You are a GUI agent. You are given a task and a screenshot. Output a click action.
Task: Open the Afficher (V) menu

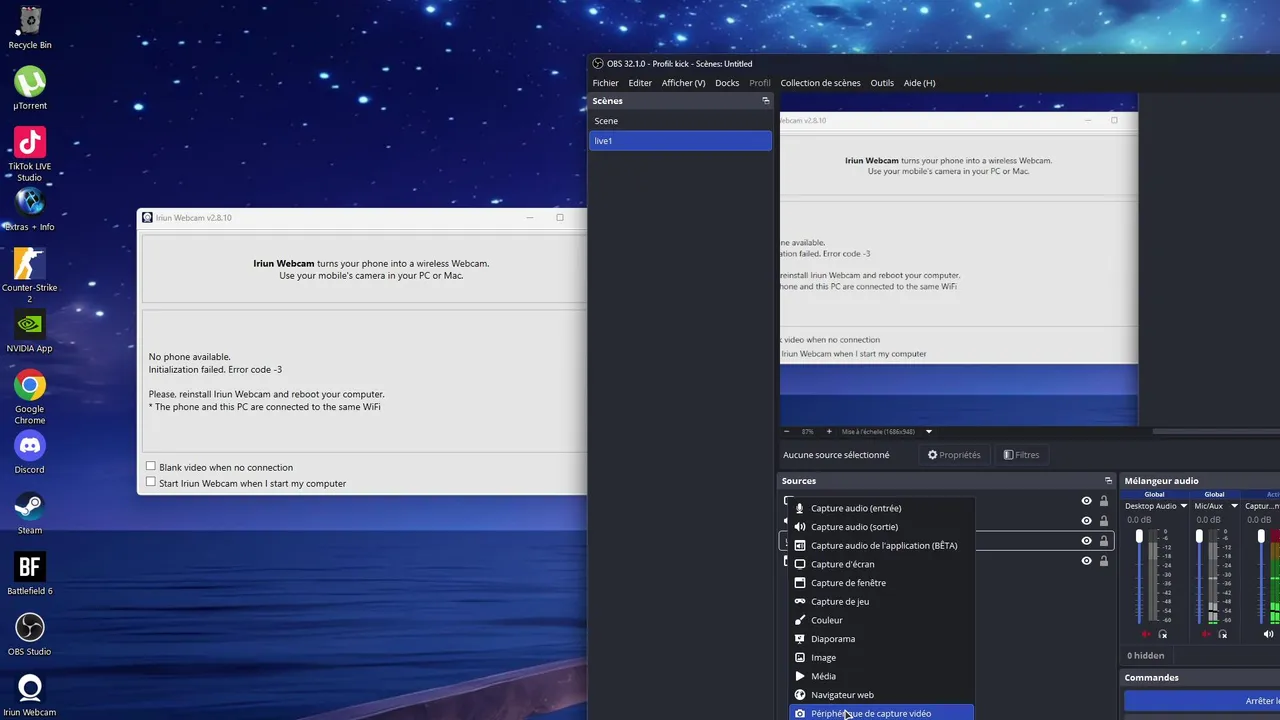tap(683, 83)
